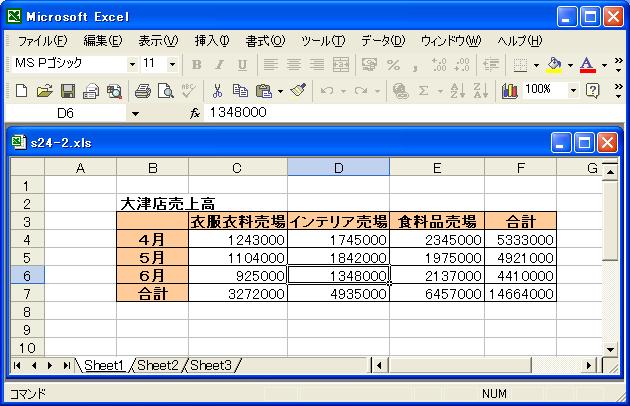The image size is (630, 406).
Task: Open the データ menu
Action: [383, 41]
